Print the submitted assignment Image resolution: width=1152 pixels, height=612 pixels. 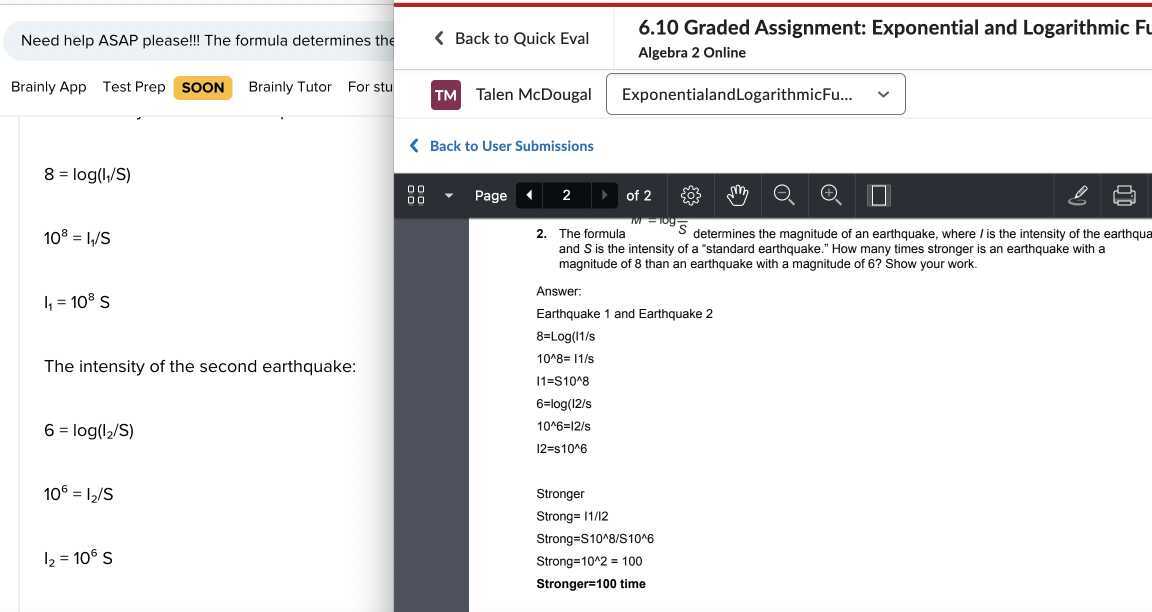tap(1125, 195)
